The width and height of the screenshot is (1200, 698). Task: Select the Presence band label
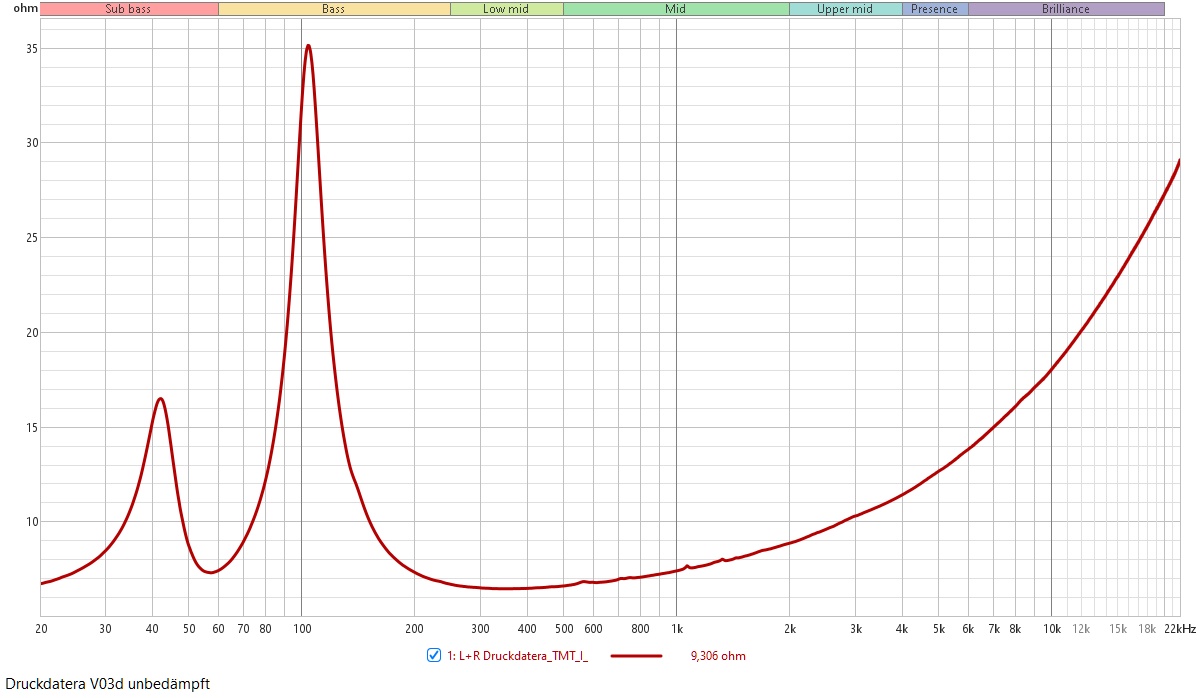click(x=934, y=9)
